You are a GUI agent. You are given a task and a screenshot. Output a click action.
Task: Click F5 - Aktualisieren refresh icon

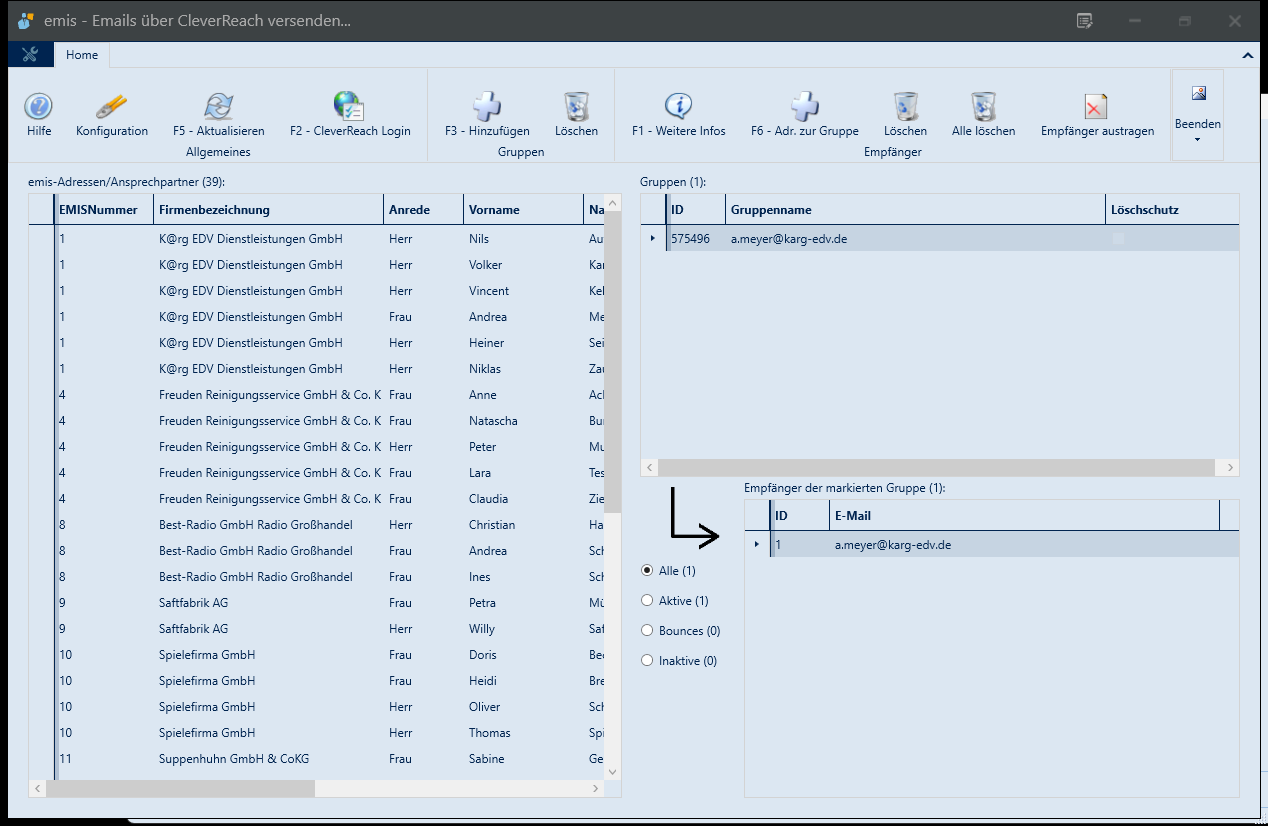[218, 107]
